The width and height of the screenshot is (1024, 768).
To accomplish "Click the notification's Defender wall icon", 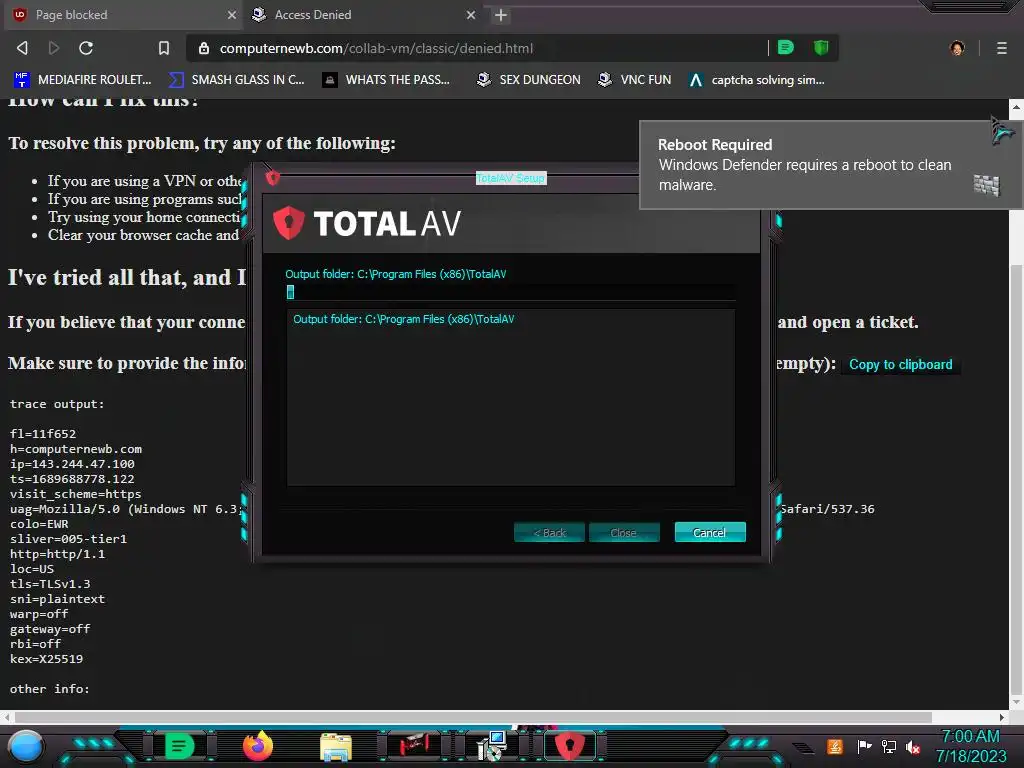I will click(986, 185).
